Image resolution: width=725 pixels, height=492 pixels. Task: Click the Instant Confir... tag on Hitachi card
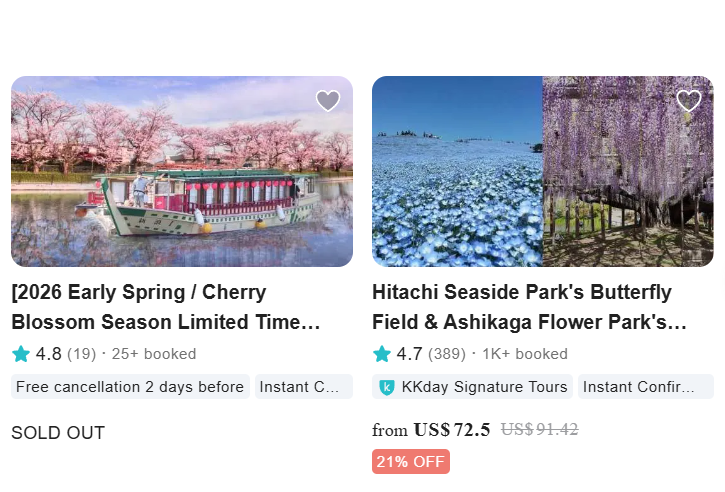(645, 387)
